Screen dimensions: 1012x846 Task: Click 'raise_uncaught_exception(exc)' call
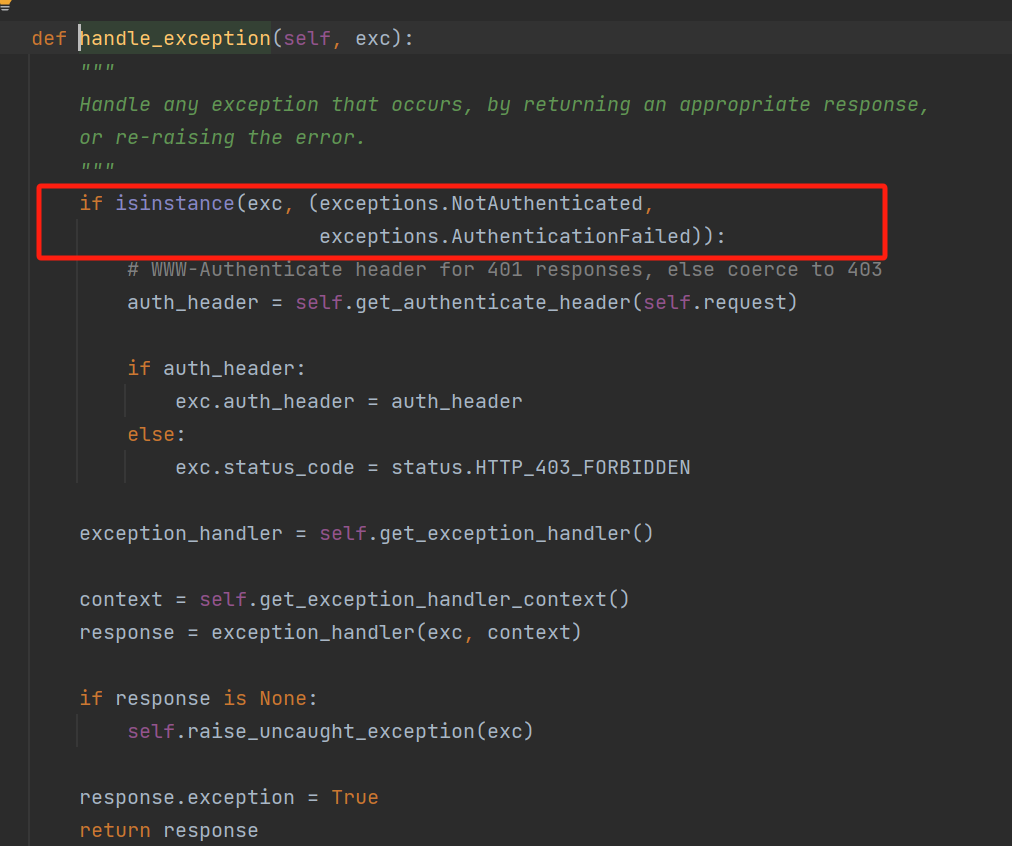click(360, 732)
